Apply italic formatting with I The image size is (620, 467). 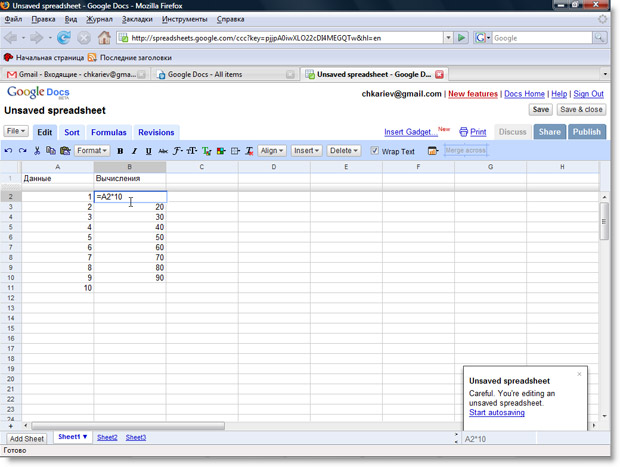(134, 151)
